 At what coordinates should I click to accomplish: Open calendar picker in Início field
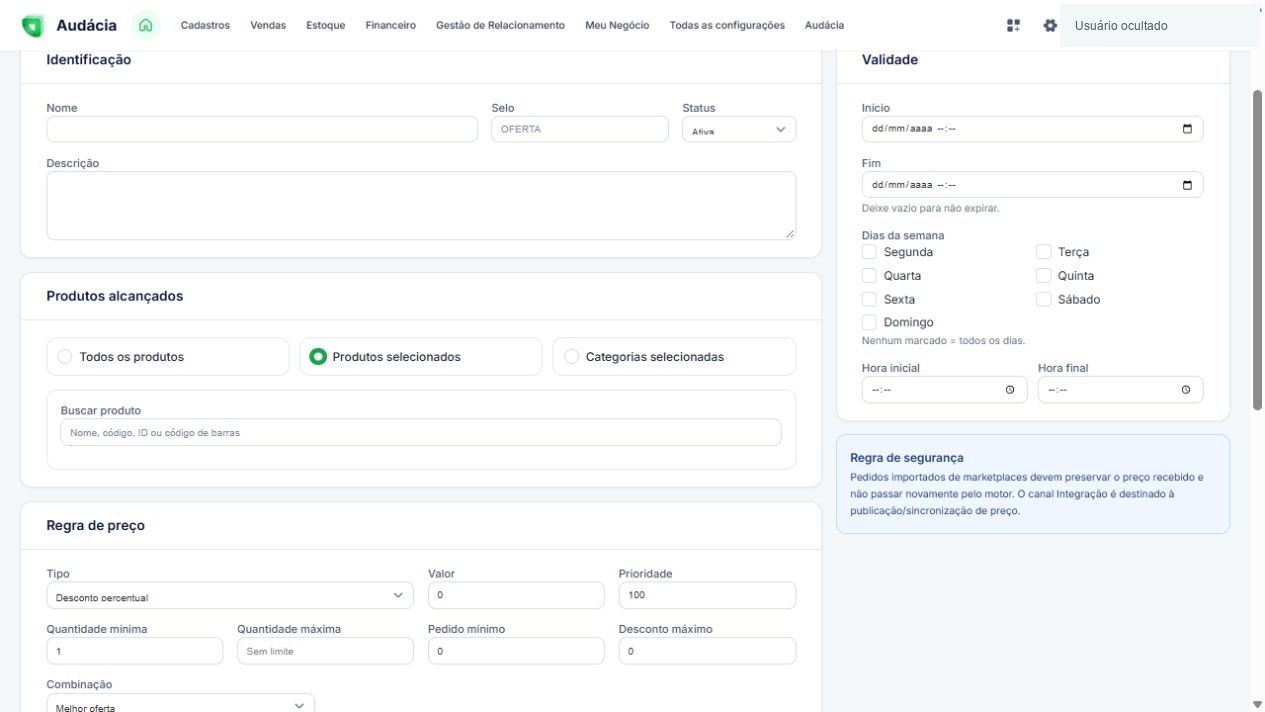click(x=1187, y=129)
